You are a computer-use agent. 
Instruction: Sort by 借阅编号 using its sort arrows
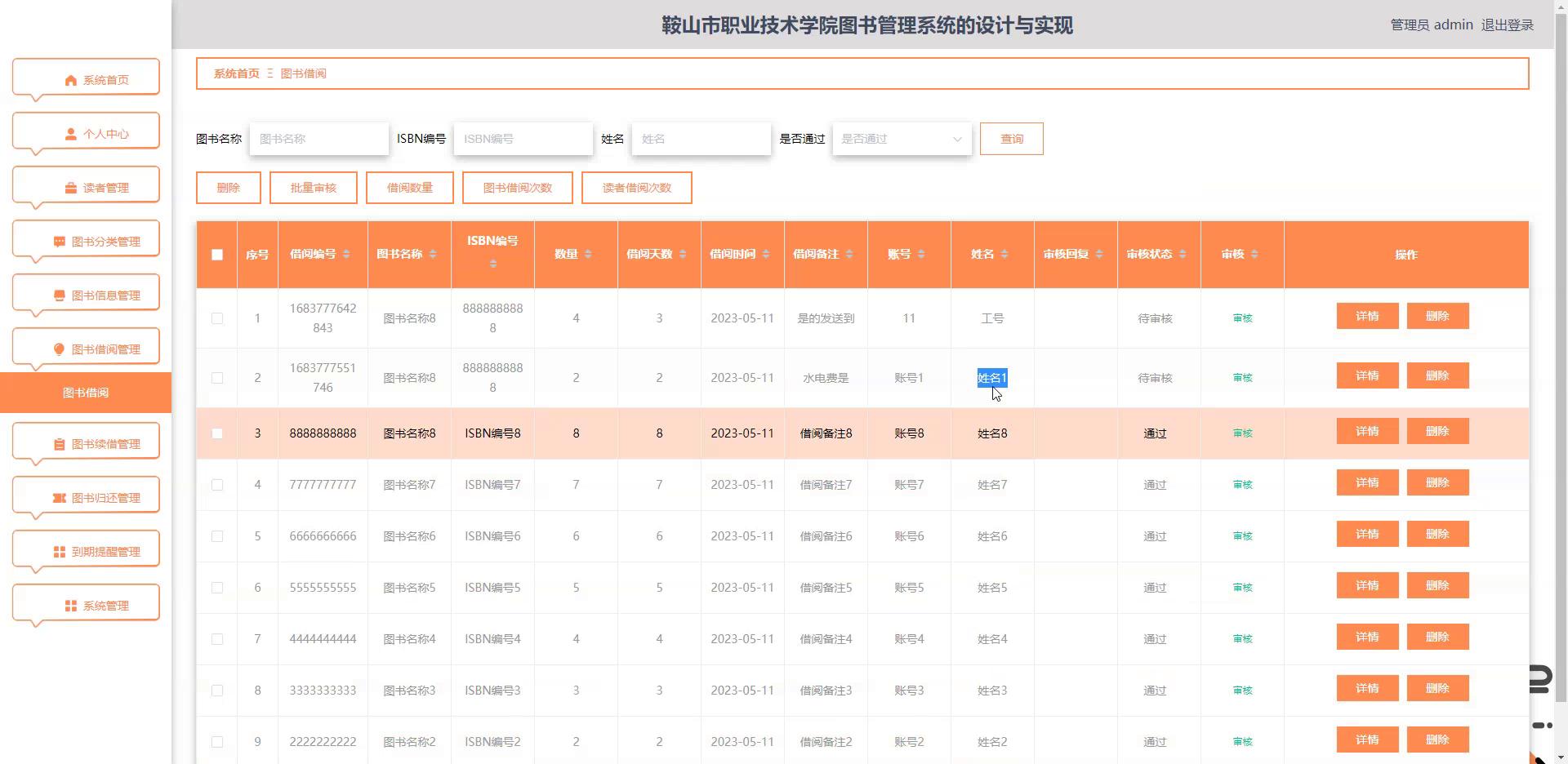pyautogui.click(x=346, y=255)
